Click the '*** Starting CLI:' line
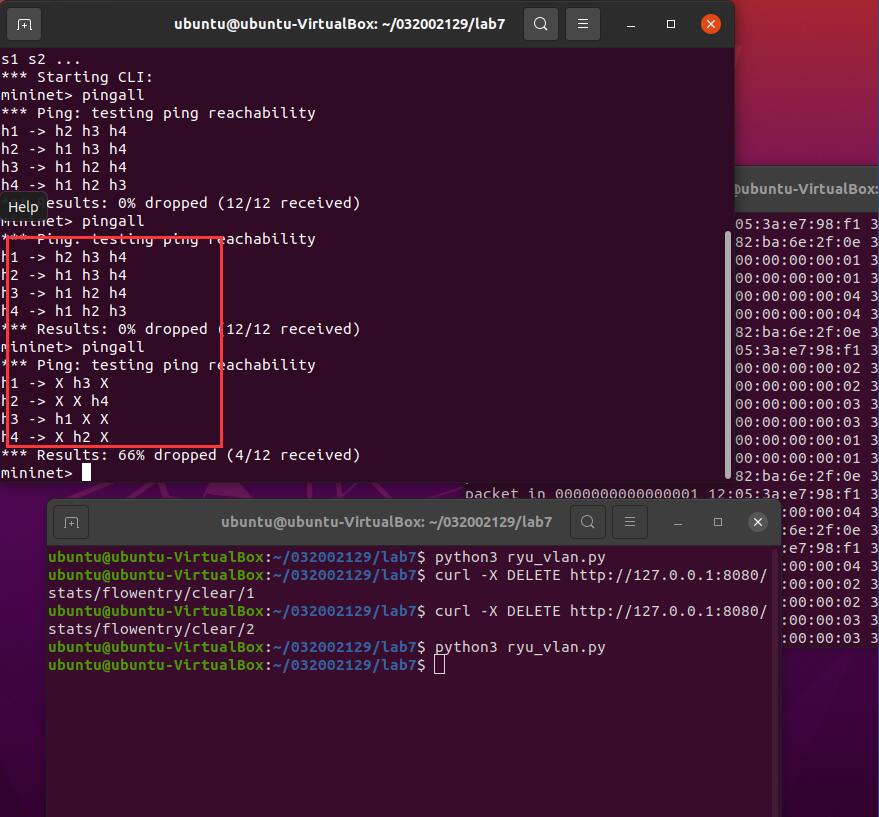Screen dimensions: 879x817 point(77,77)
